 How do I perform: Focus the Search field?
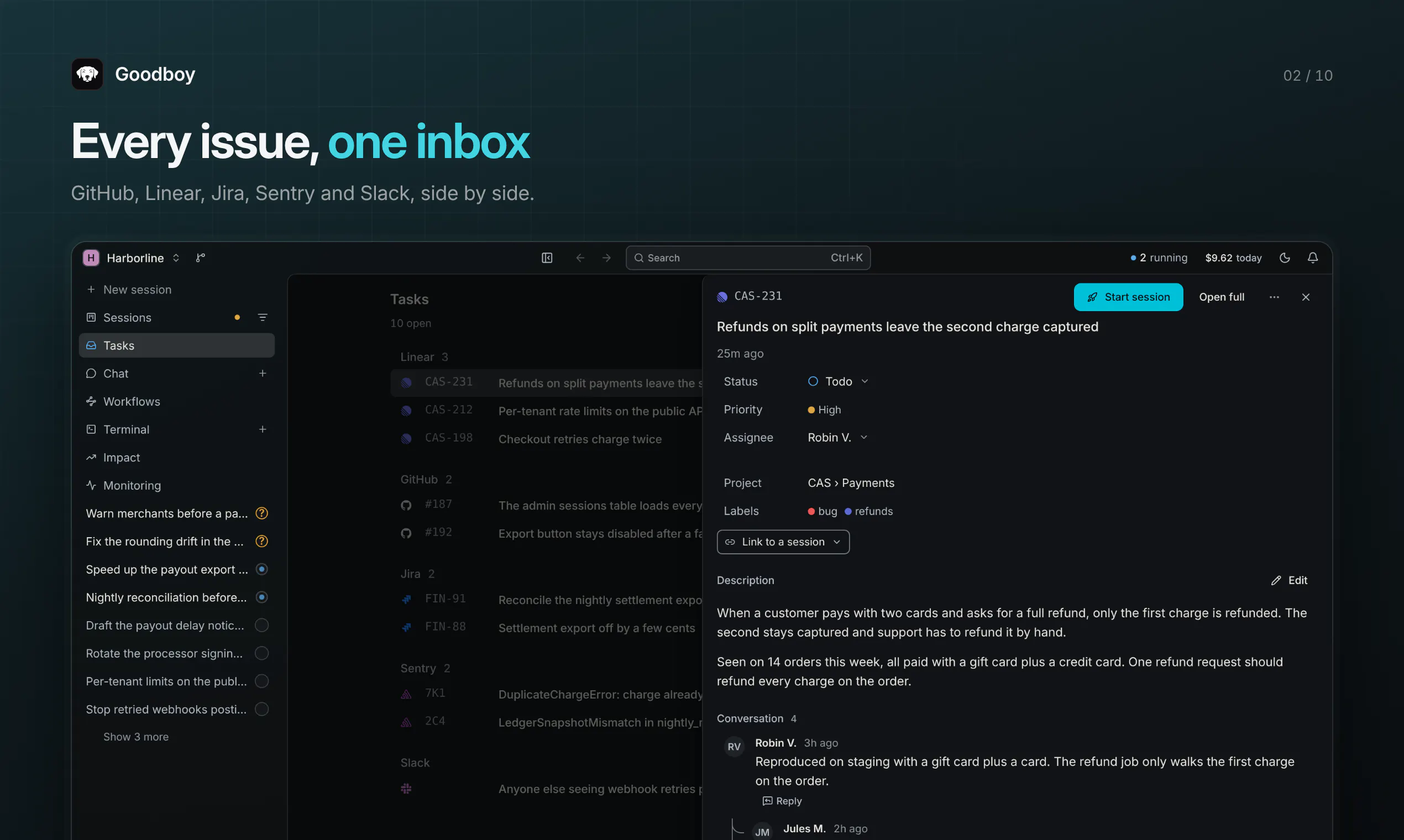pos(748,258)
